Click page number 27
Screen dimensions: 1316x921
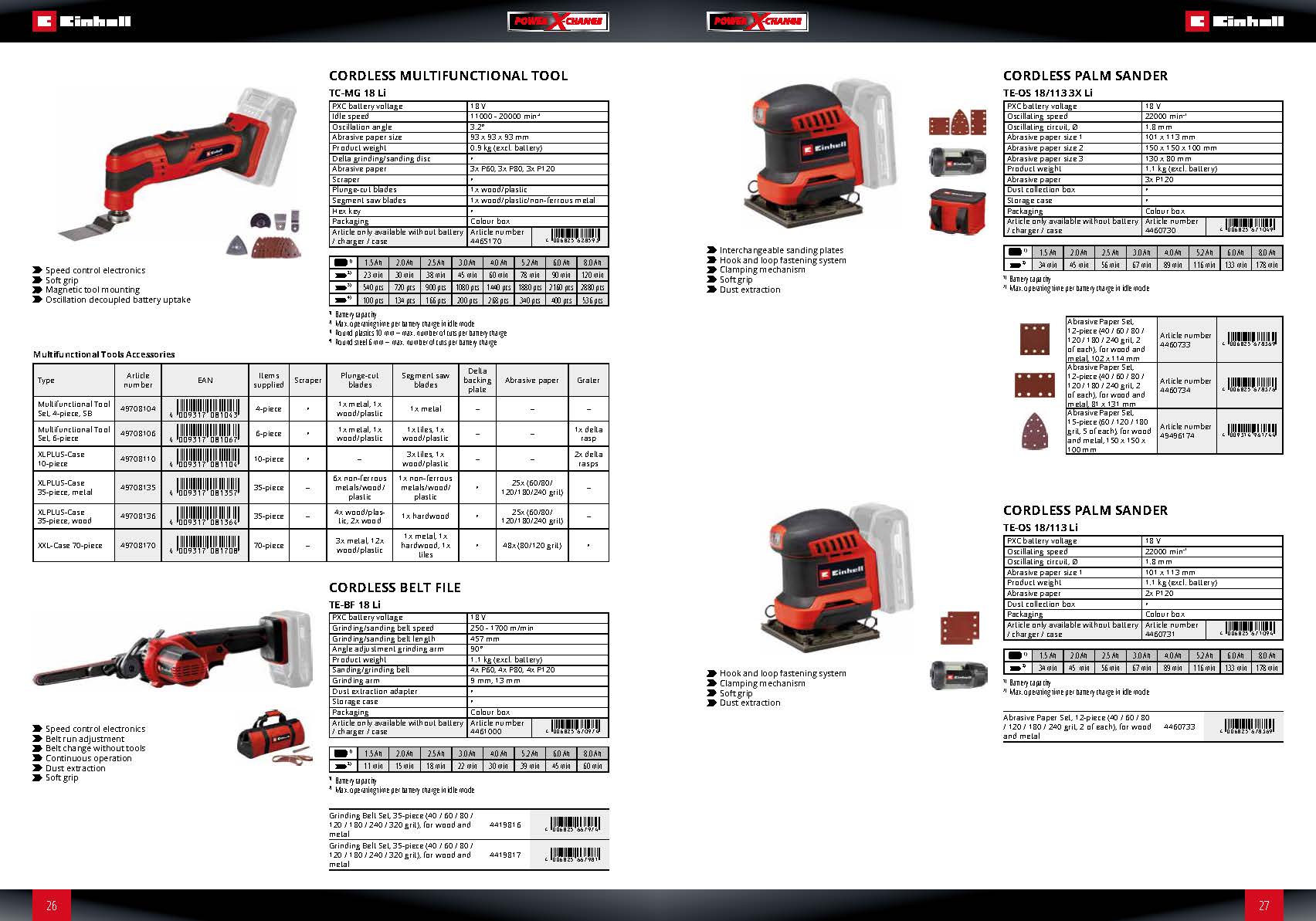(x=1264, y=906)
